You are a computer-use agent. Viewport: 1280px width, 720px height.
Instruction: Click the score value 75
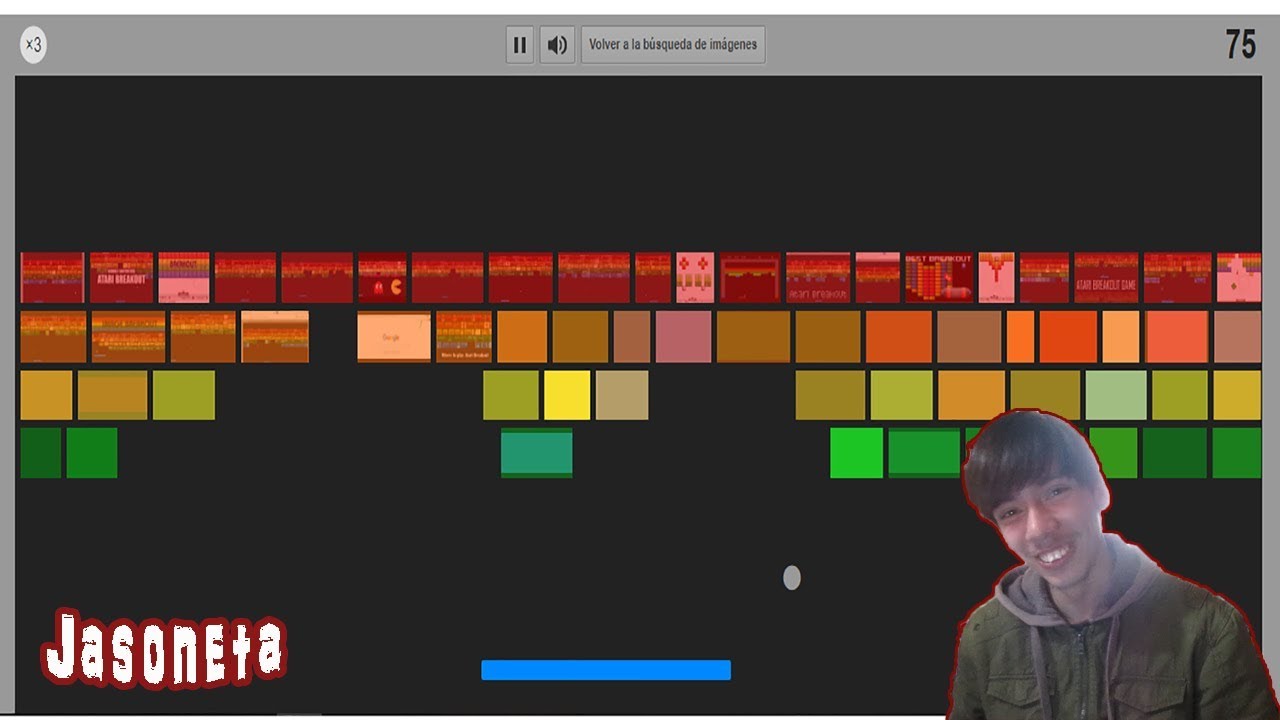coord(1240,45)
